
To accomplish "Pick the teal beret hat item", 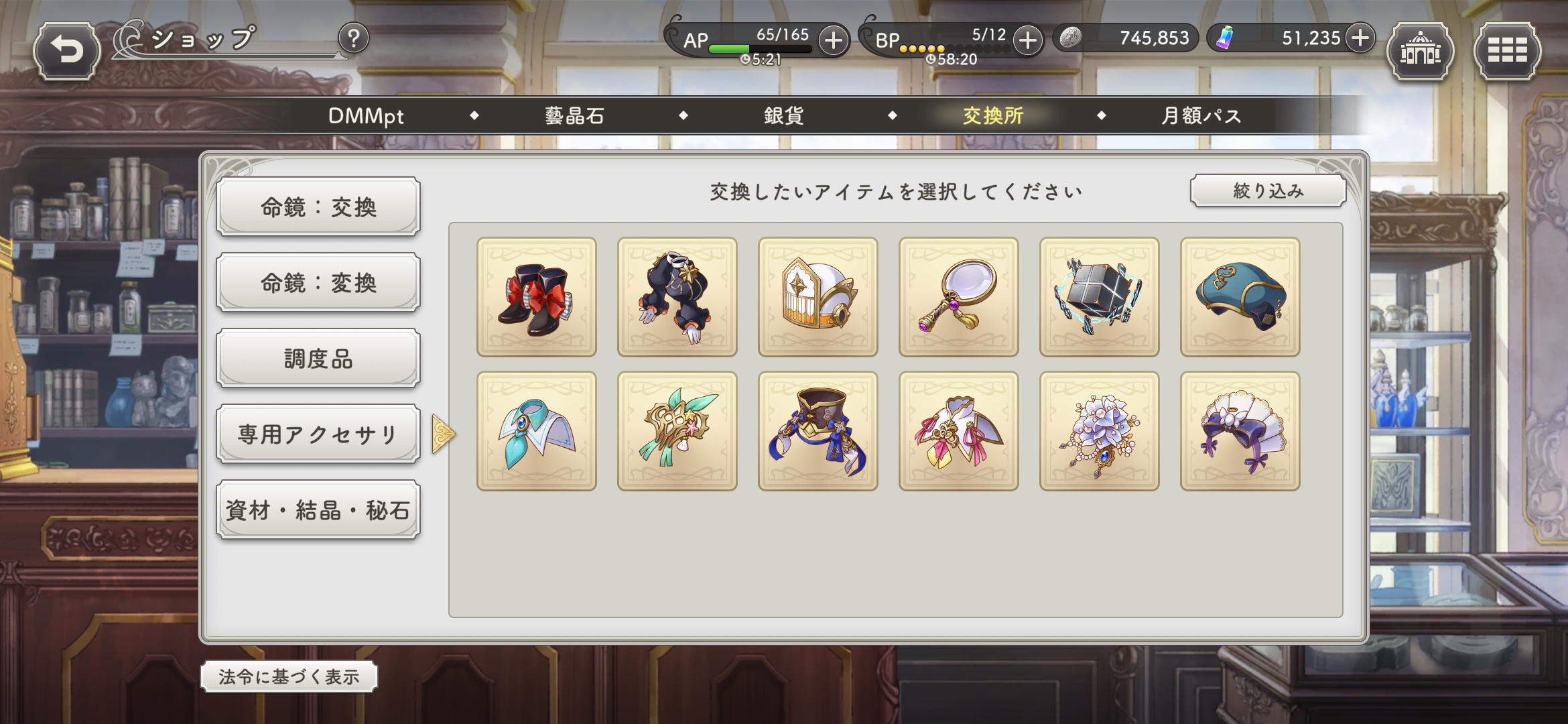I will click(1240, 297).
